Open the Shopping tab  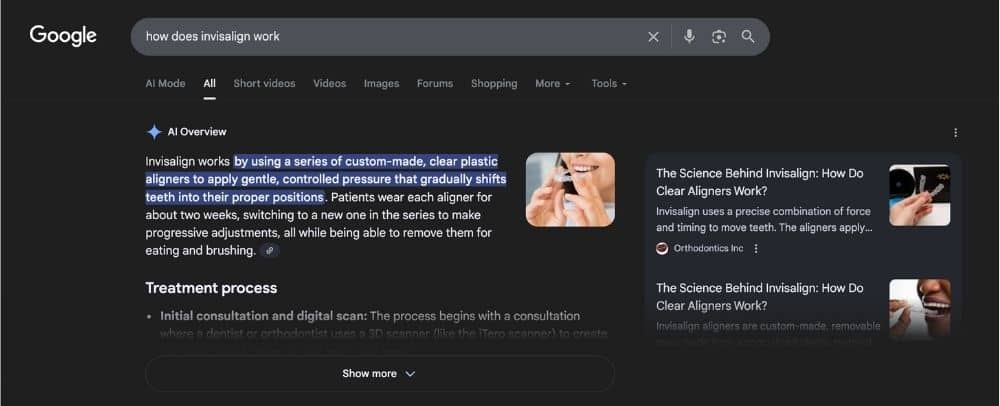point(494,83)
